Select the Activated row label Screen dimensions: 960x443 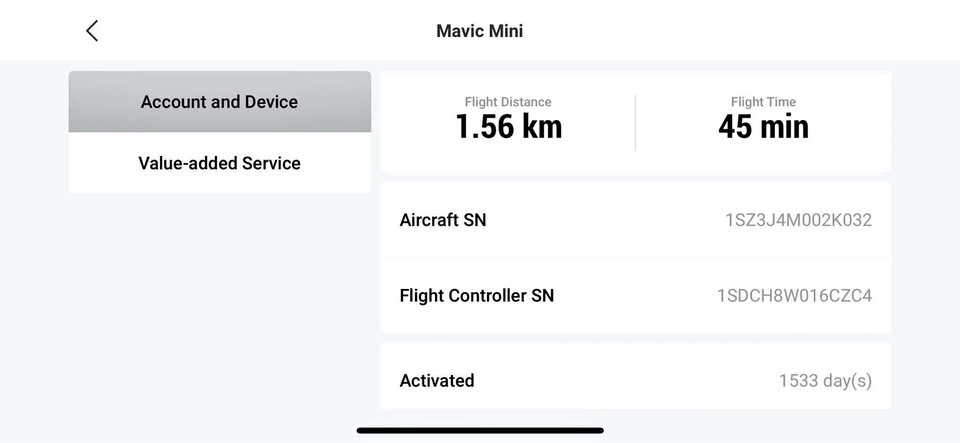click(x=437, y=381)
